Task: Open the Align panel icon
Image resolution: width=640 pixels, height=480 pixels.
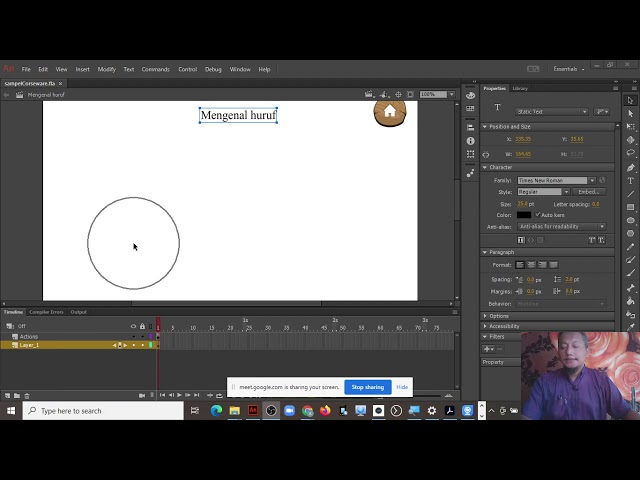Action: coord(470,128)
